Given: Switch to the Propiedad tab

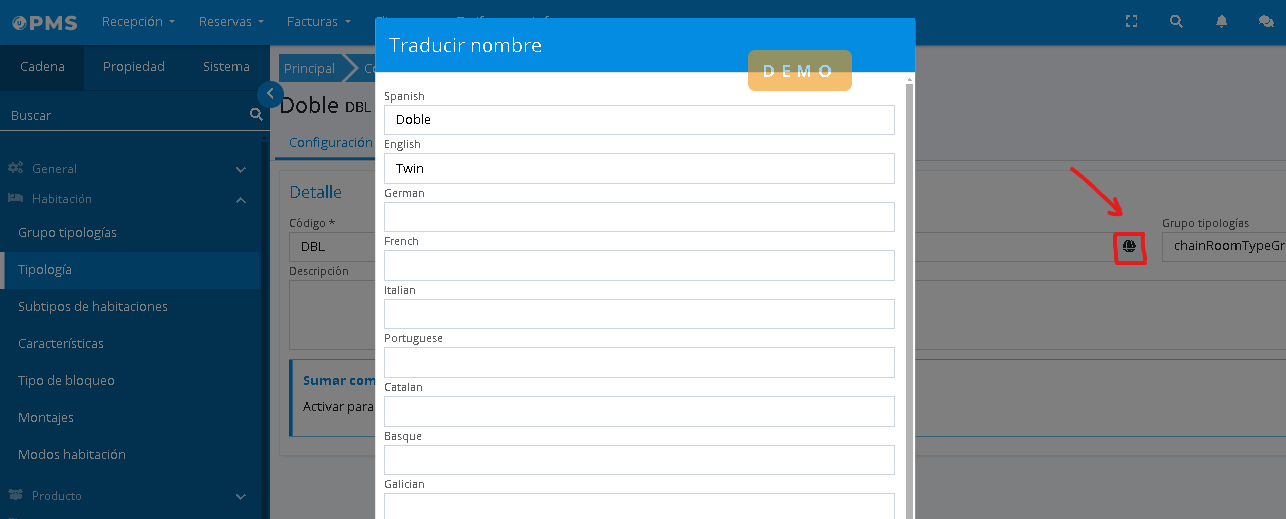Looking at the screenshot, I should point(133,67).
